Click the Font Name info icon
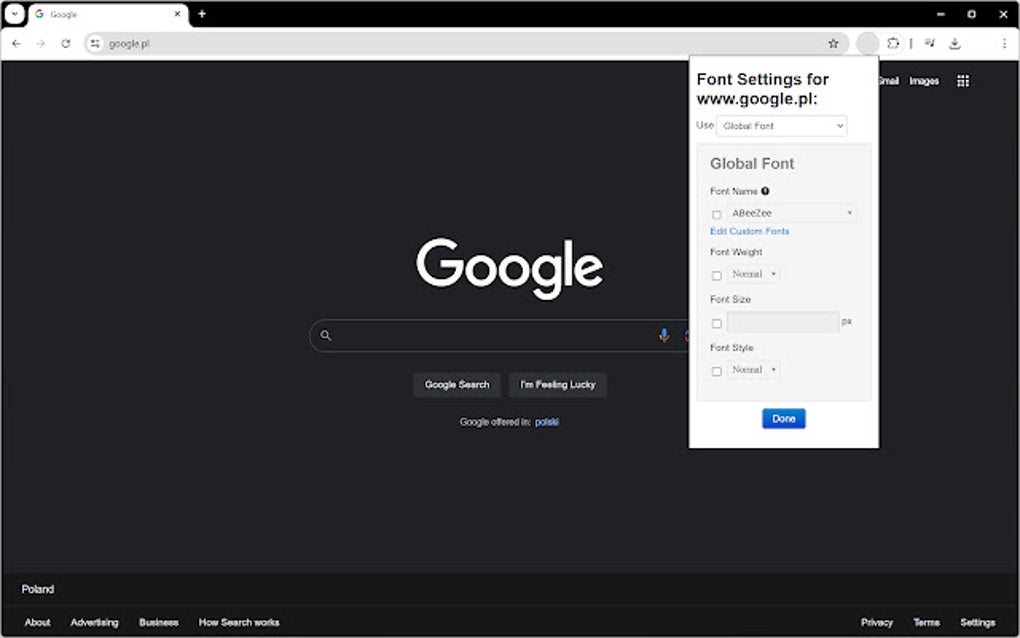1020x638 pixels. tap(765, 190)
